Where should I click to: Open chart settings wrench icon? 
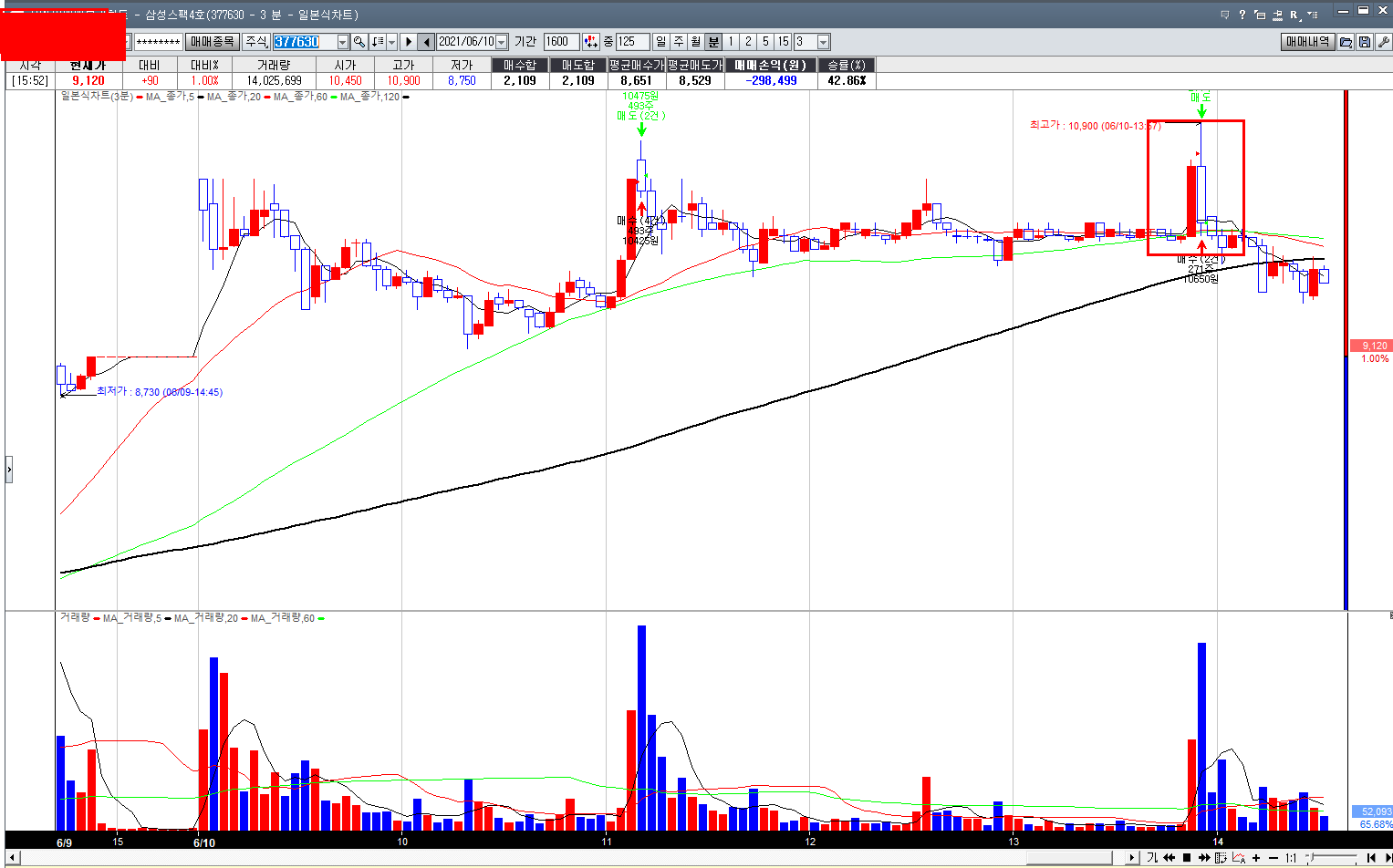[x=1383, y=42]
